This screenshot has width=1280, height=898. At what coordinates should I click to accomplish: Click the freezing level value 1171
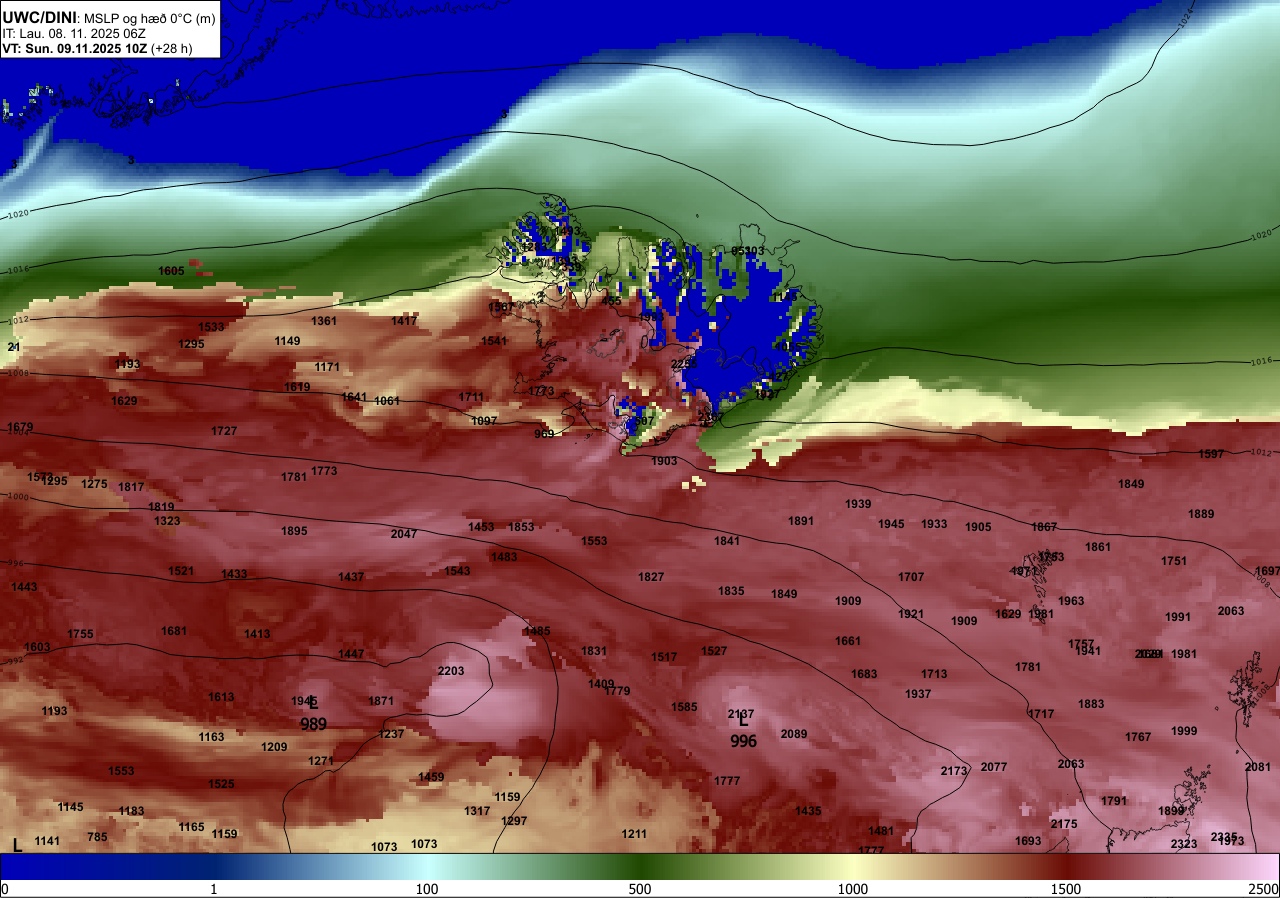pos(327,367)
